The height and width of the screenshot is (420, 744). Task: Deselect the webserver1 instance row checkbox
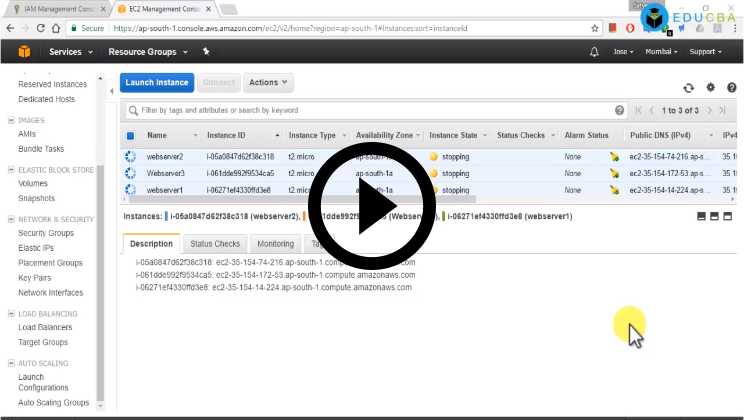pyautogui.click(x=130, y=190)
